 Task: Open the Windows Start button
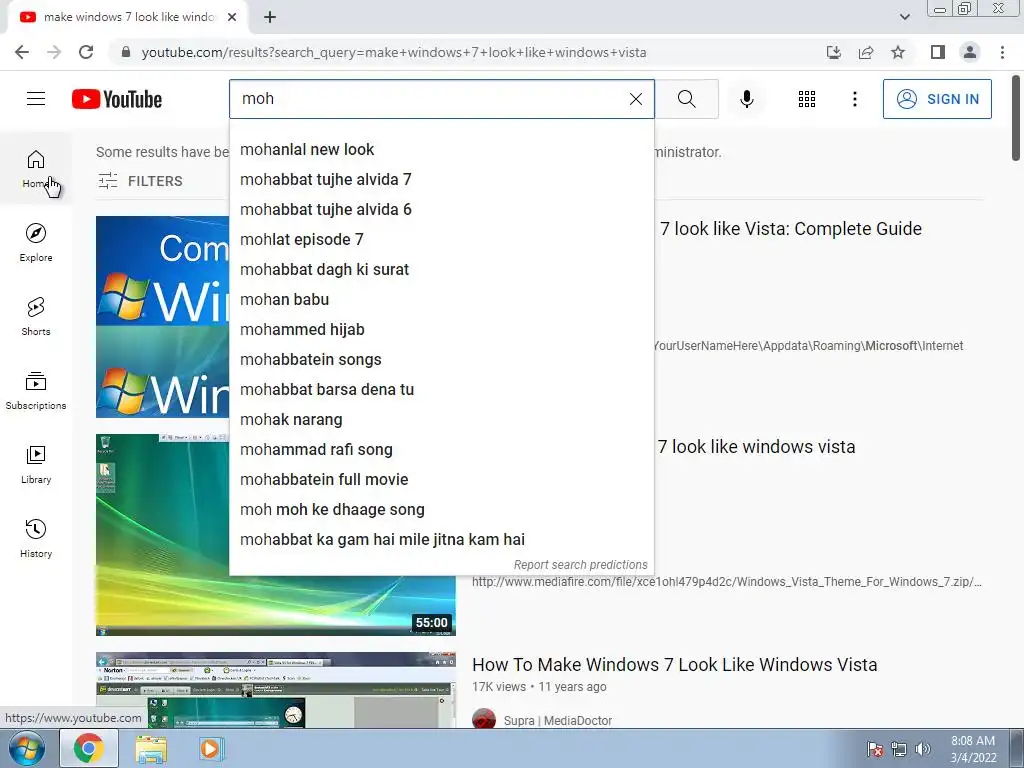click(26, 748)
